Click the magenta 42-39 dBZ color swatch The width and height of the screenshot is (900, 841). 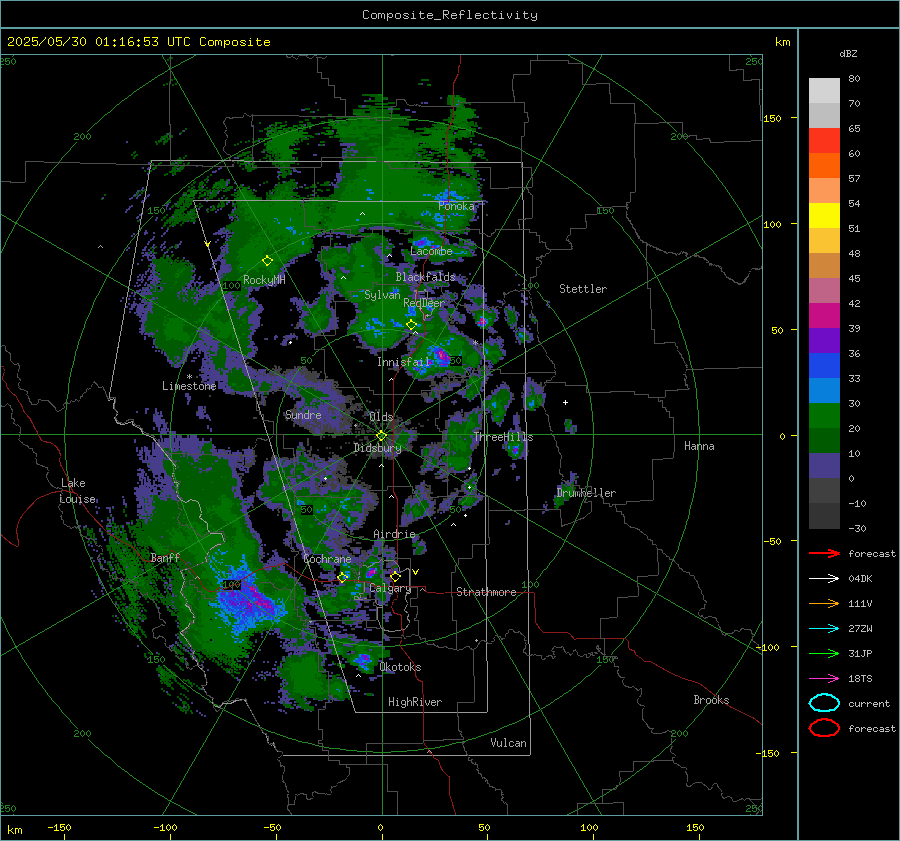824,316
